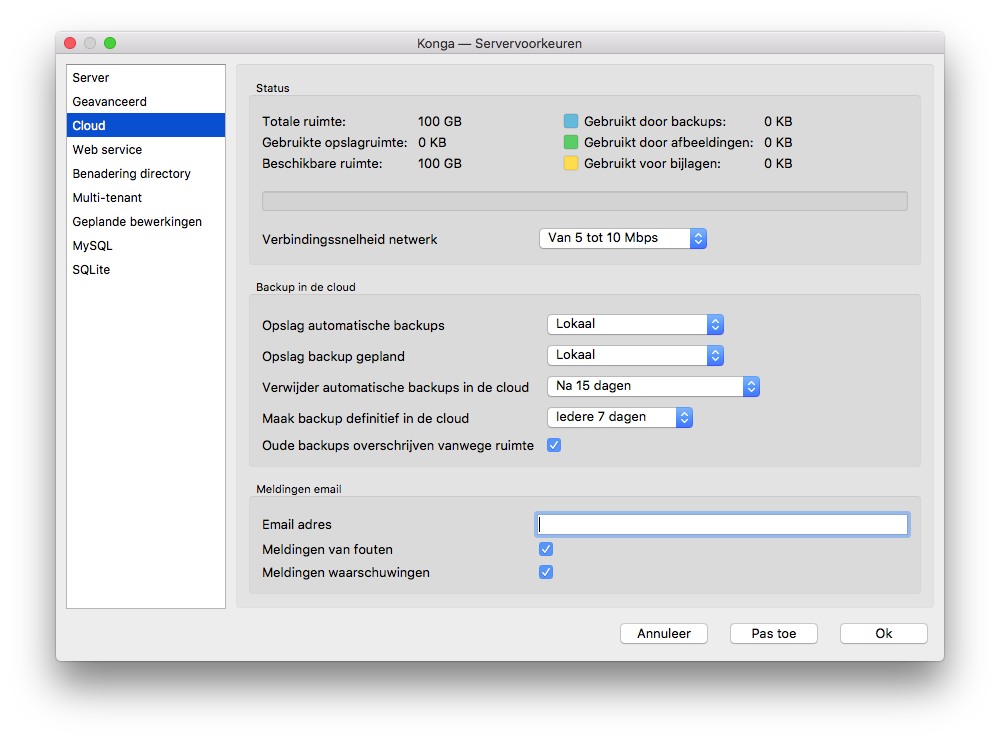Viewport: 1000px width, 741px height.
Task: Minimize the Servervoorkeuren window
Action: [90, 43]
